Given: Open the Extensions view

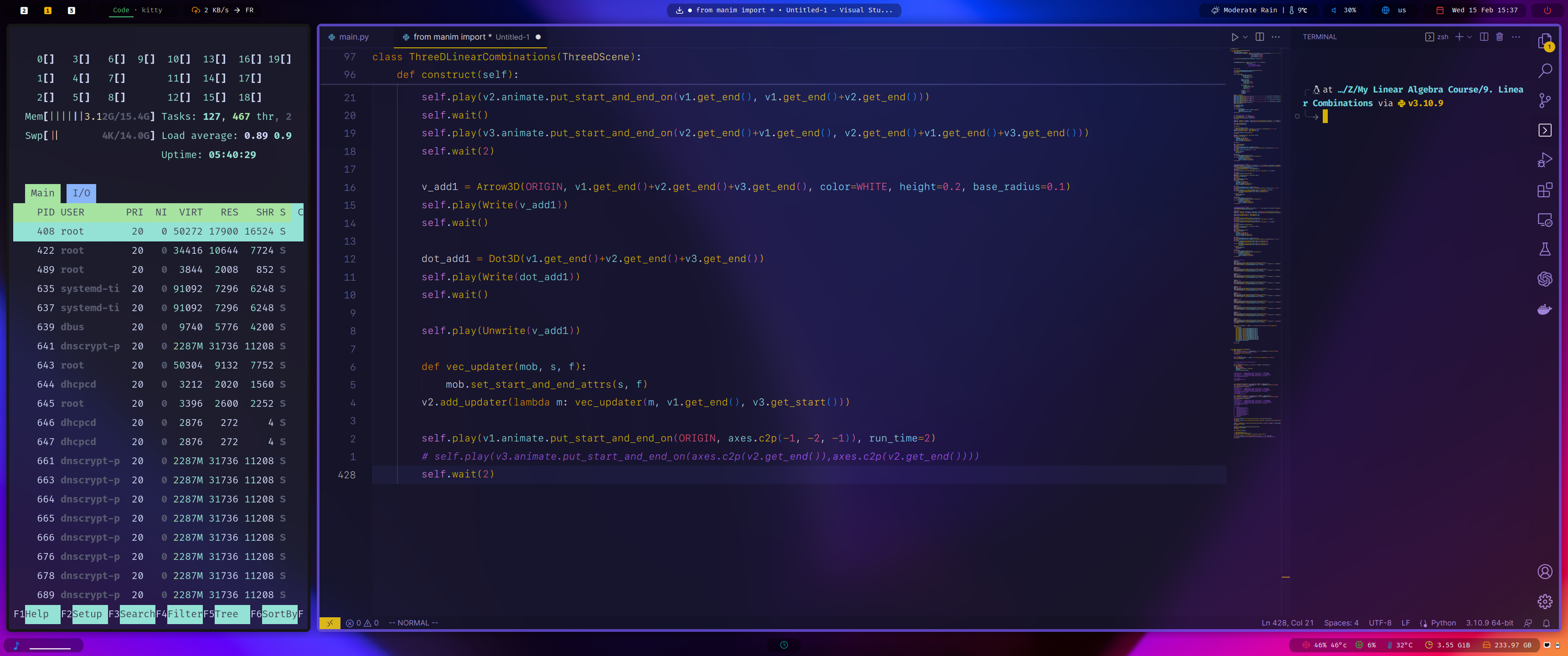Looking at the screenshot, I should 1545,189.
